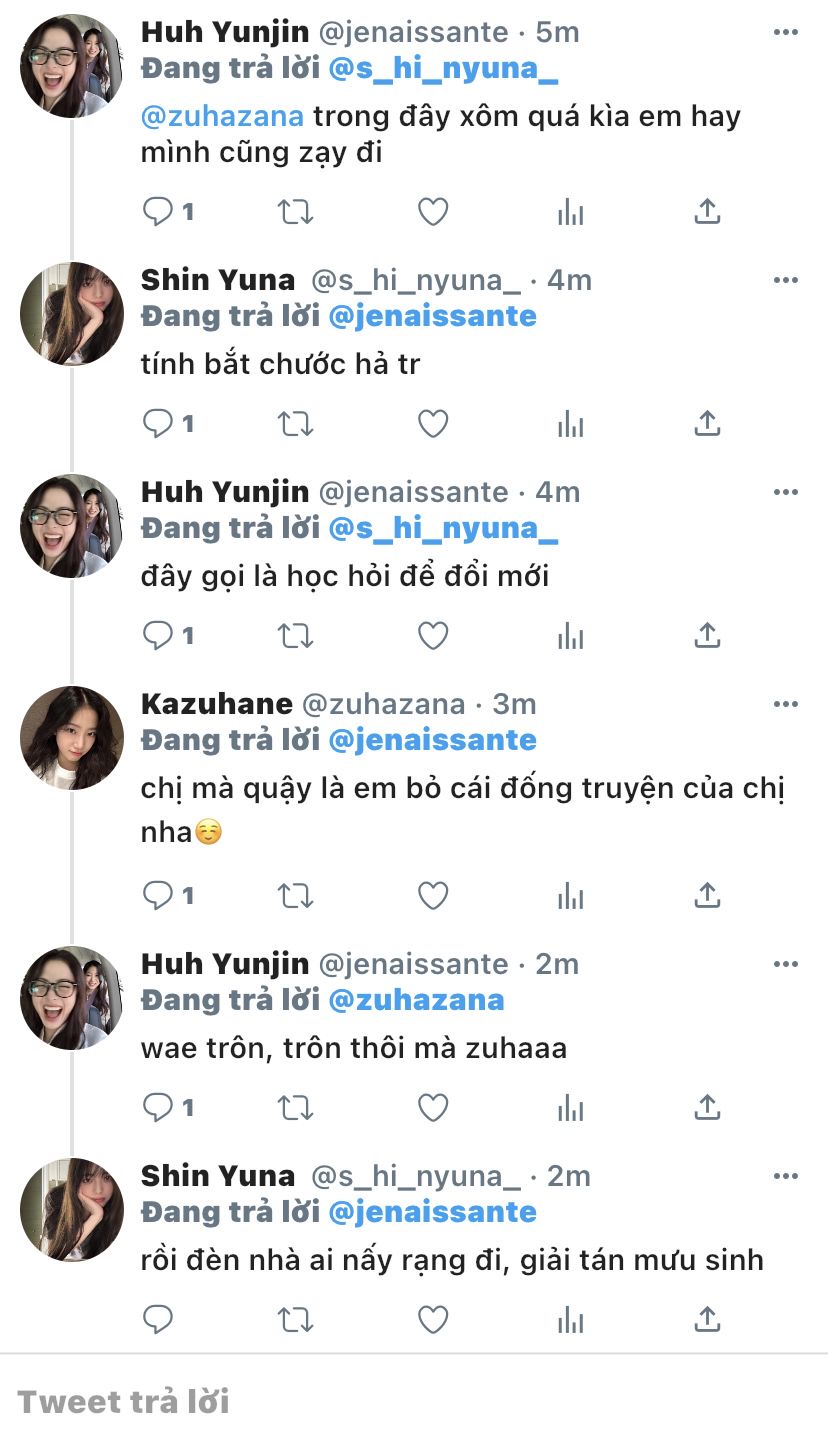The width and height of the screenshot is (828, 1447).
Task: Open the @zuhazana mention in first tweet
Action: [222, 116]
